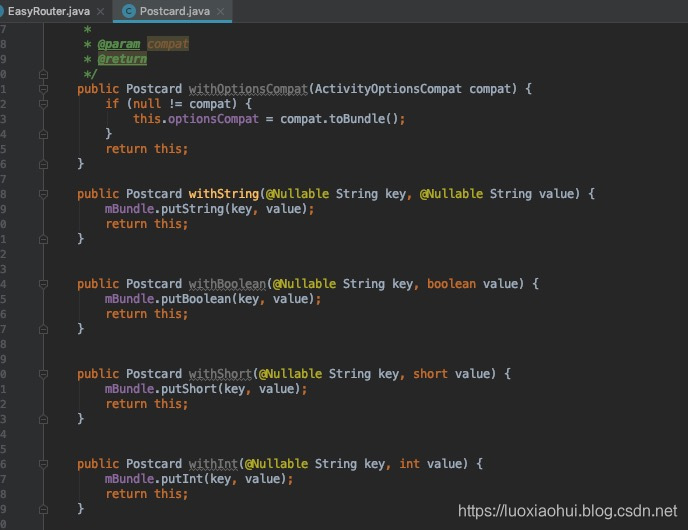Image resolution: width=688 pixels, height=530 pixels.
Task: Click the mBundle.putBoolean call
Action: 210,299
